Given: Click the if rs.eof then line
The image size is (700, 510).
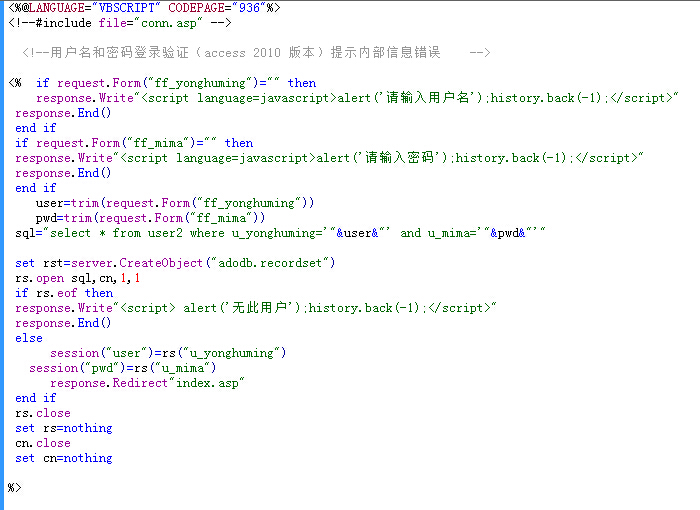Looking at the screenshot, I should [x=64, y=293].
